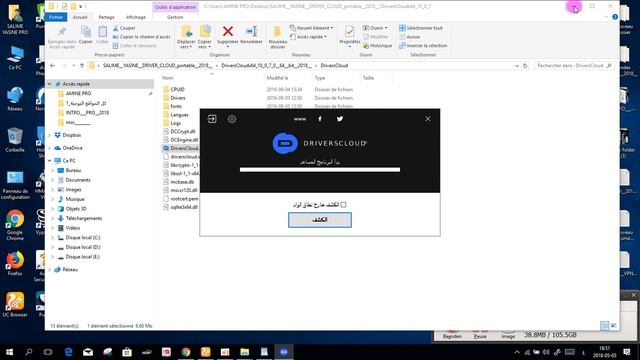The image size is (640, 360).
Task: Click Inverser la sélection
Action: (423, 46)
